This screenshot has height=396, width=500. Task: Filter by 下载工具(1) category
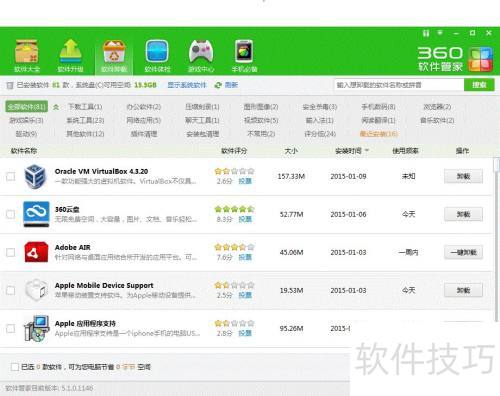click(x=85, y=107)
